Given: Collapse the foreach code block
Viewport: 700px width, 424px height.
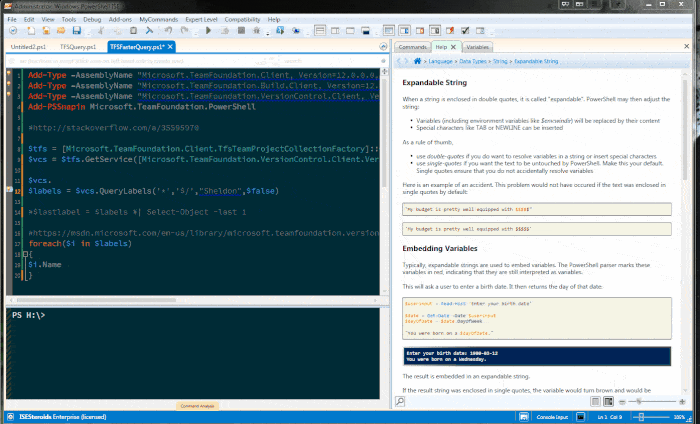Looking at the screenshot, I should pos(25,255).
